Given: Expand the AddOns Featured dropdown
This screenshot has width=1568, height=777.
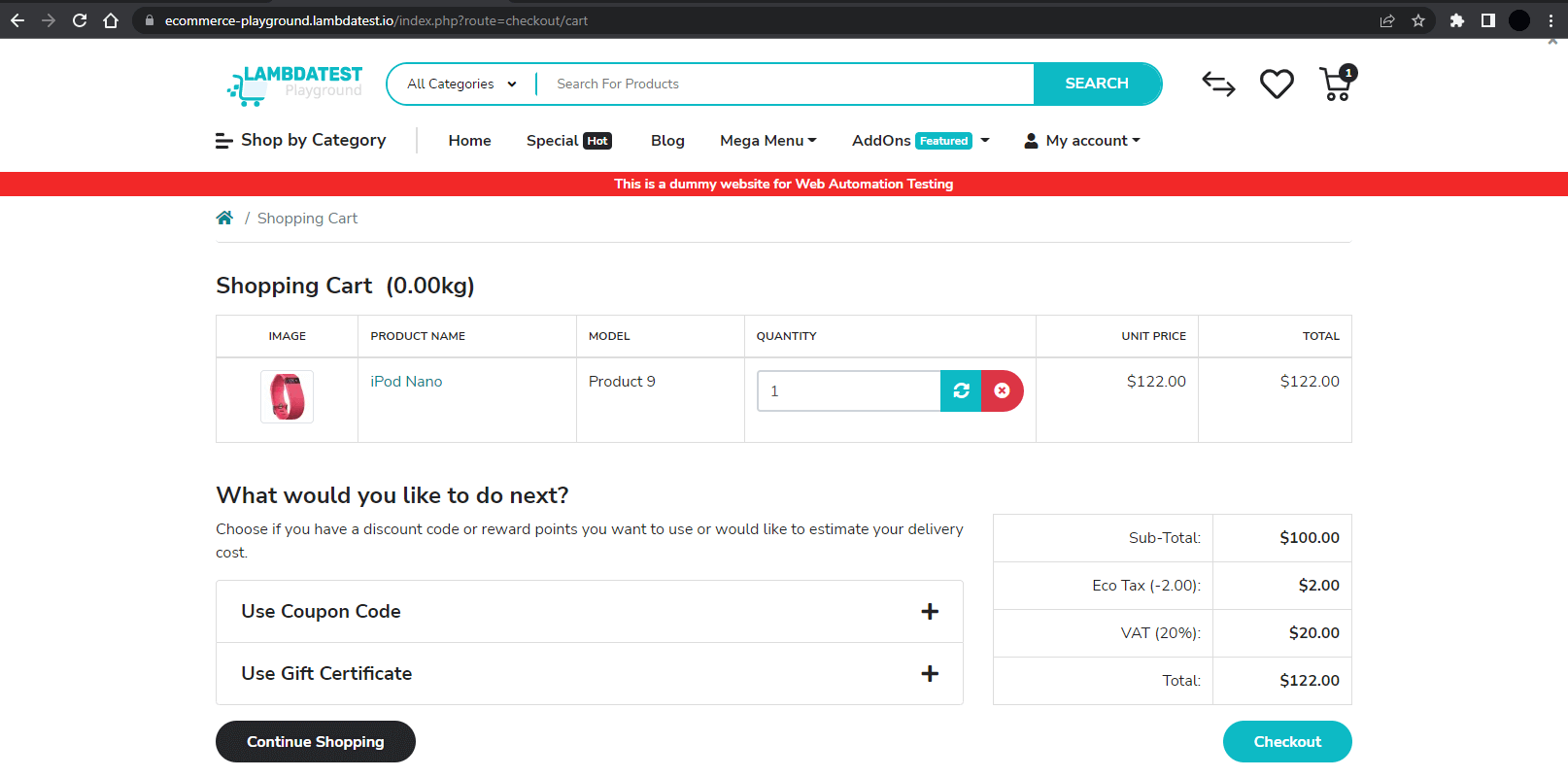Looking at the screenshot, I should point(921,141).
